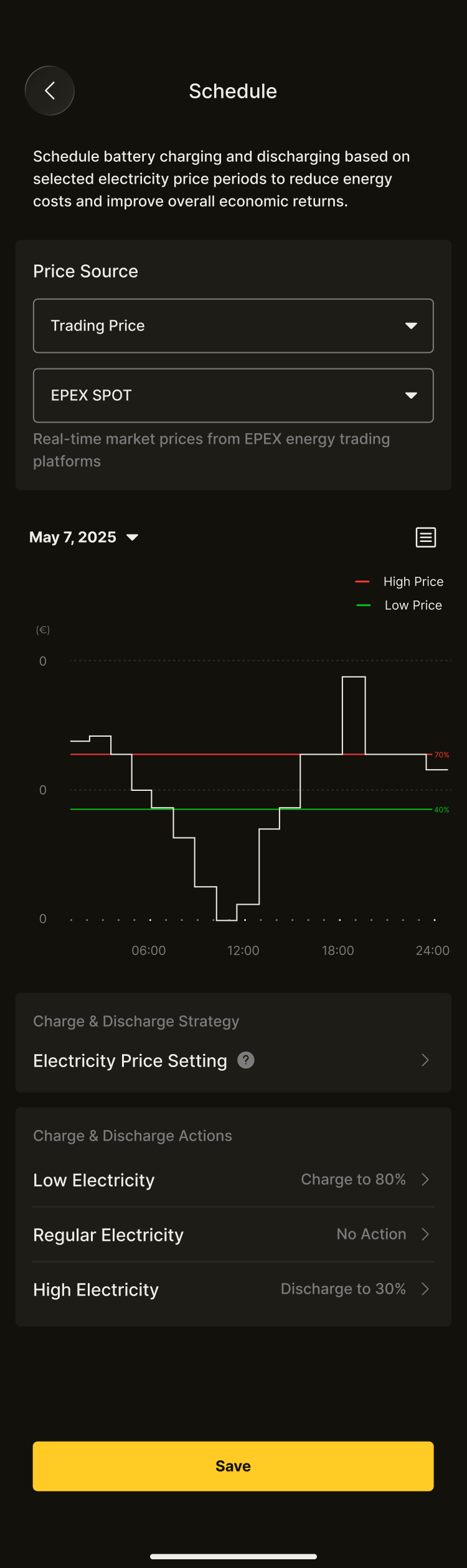Select the red 70% high price line label

[441, 755]
